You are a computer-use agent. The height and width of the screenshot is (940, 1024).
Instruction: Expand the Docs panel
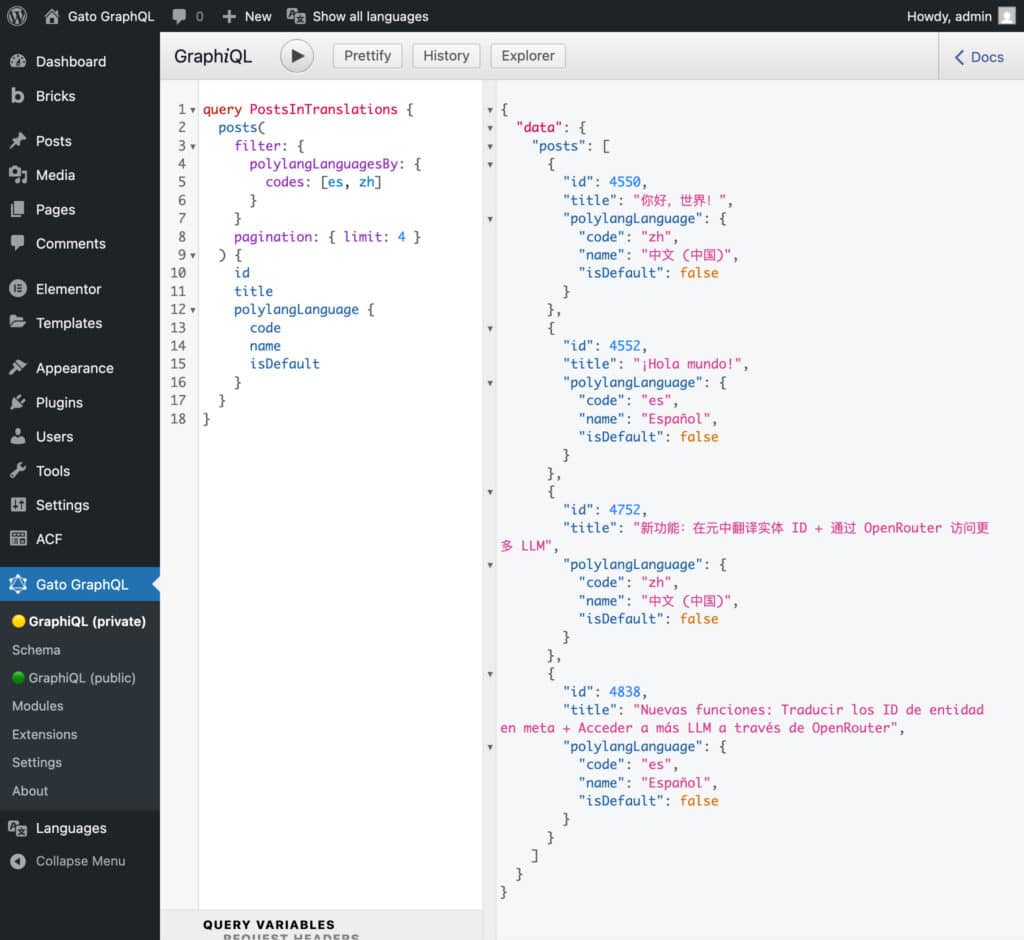point(979,57)
